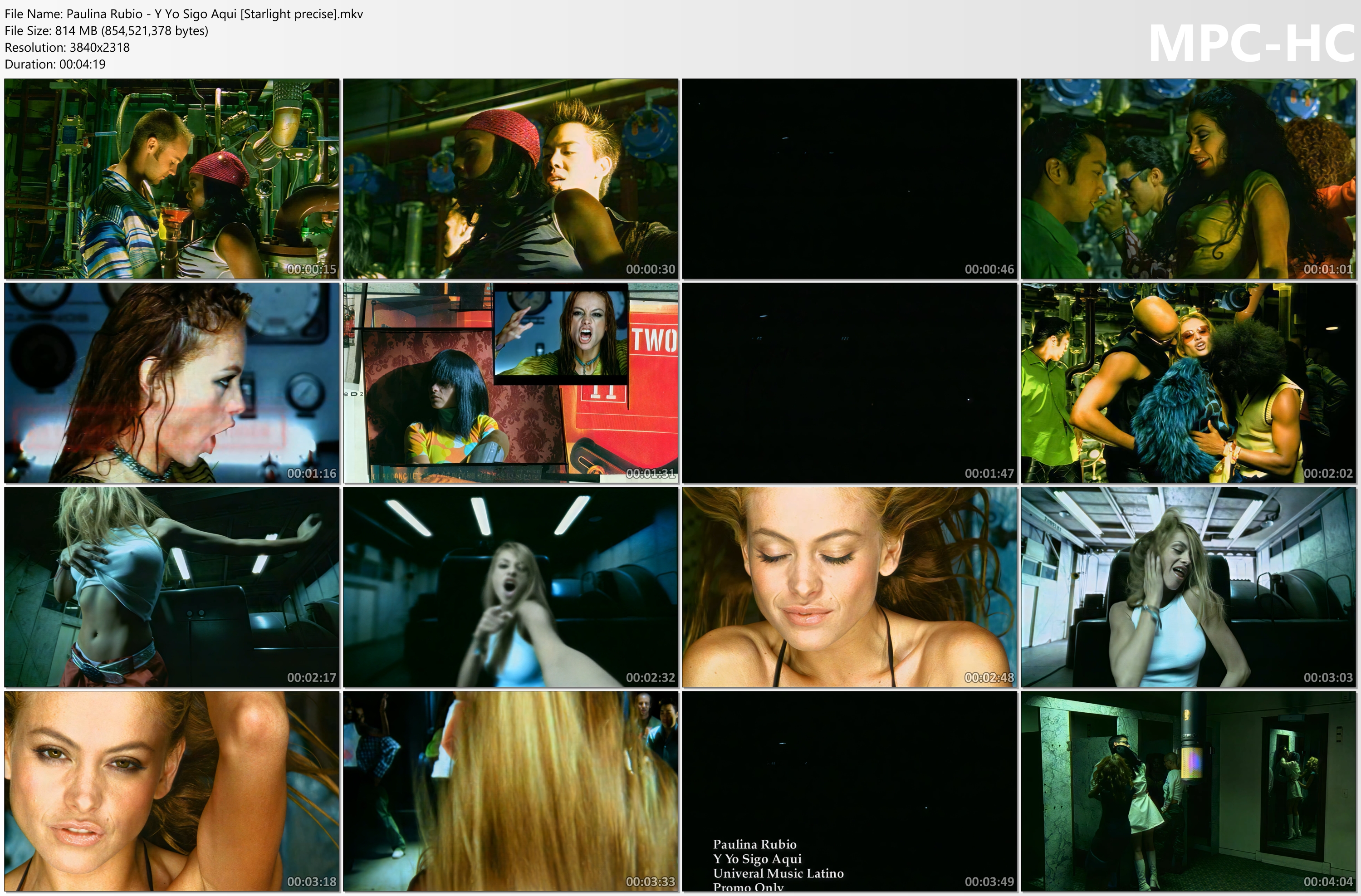Select the thumbnail stamped 00:00:15
1361x896 pixels.
[171, 179]
